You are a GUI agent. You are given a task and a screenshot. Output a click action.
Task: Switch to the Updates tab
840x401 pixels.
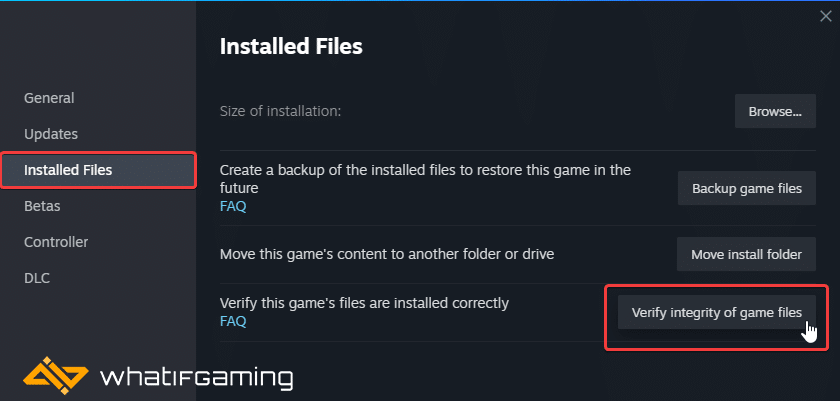[x=51, y=134]
